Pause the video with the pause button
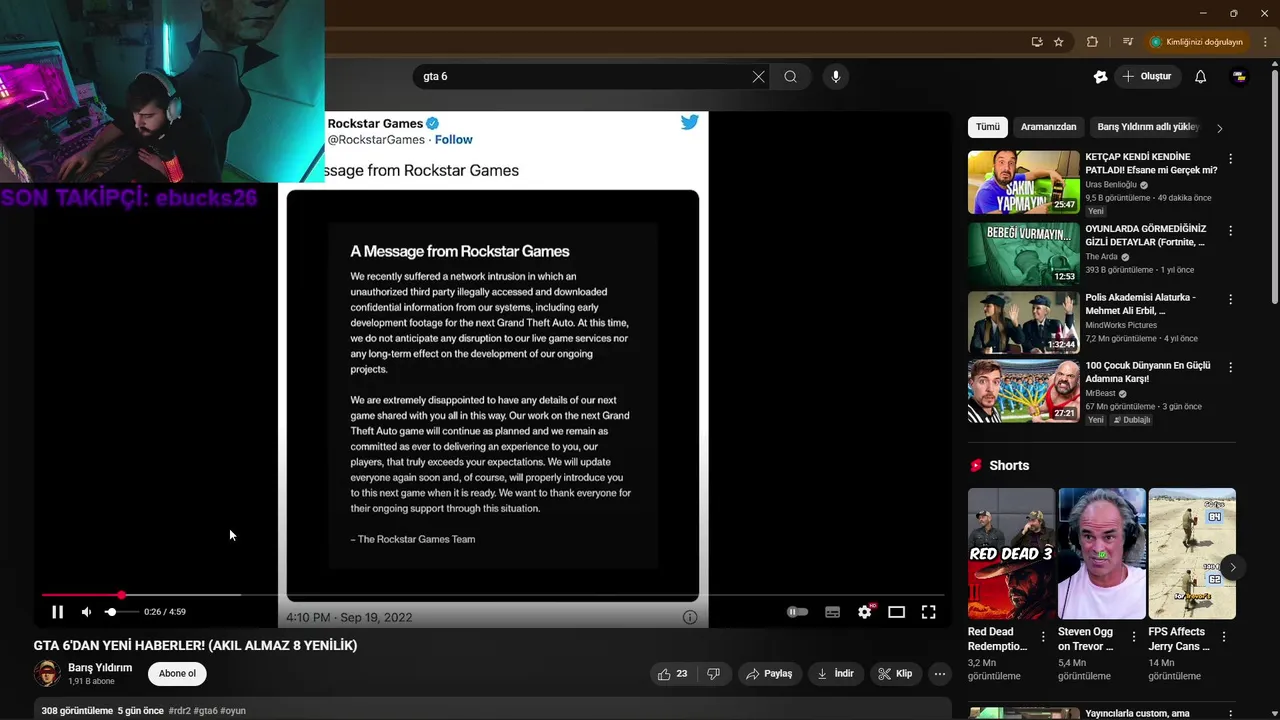Image resolution: width=1280 pixels, height=720 pixels. (x=57, y=612)
